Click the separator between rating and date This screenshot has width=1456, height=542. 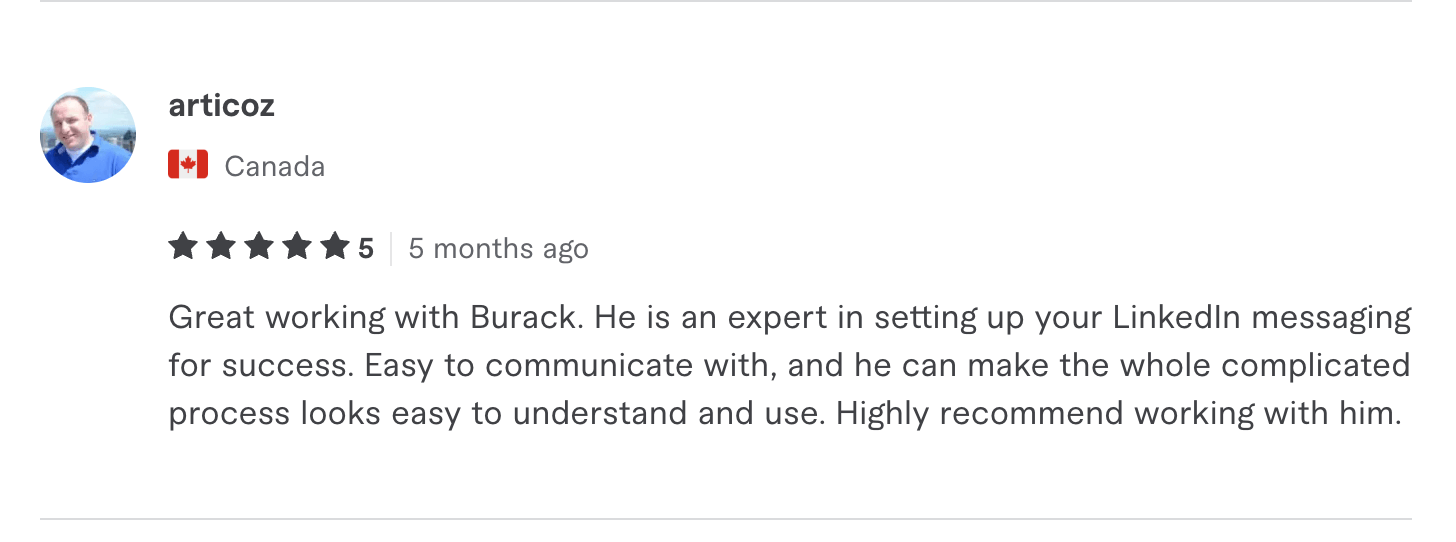point(391,248)
